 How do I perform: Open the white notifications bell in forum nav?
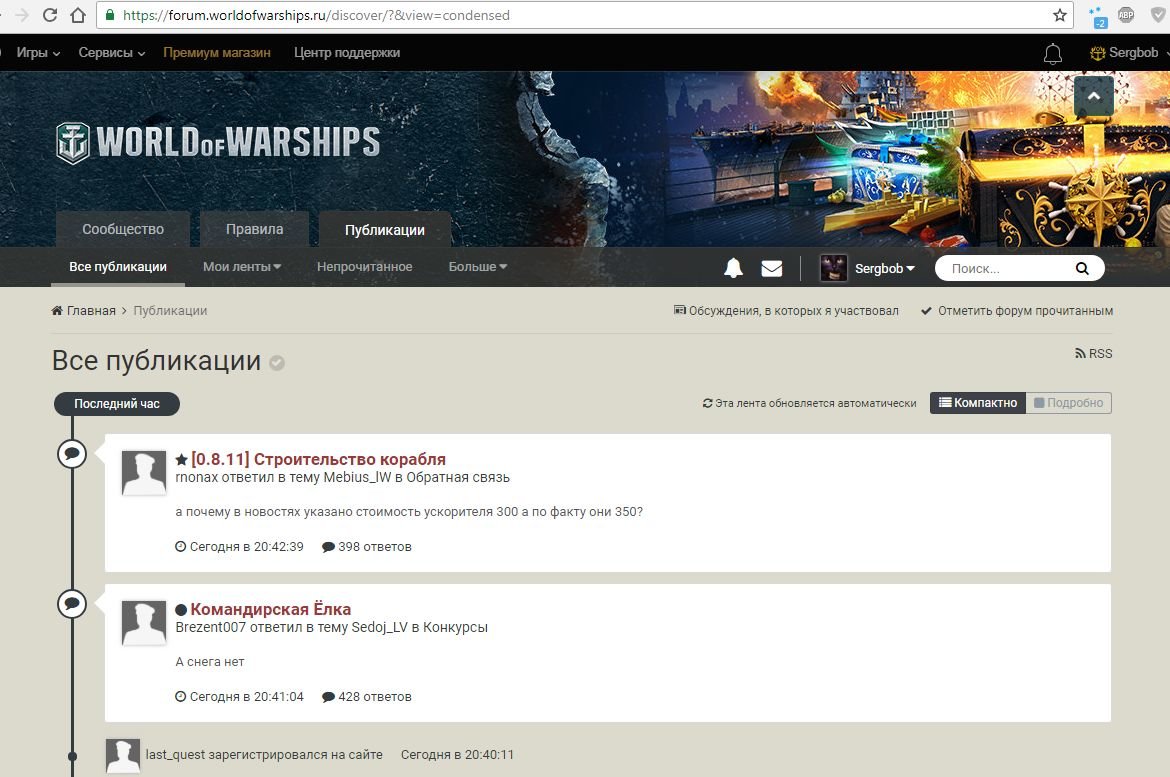point(733,268)
